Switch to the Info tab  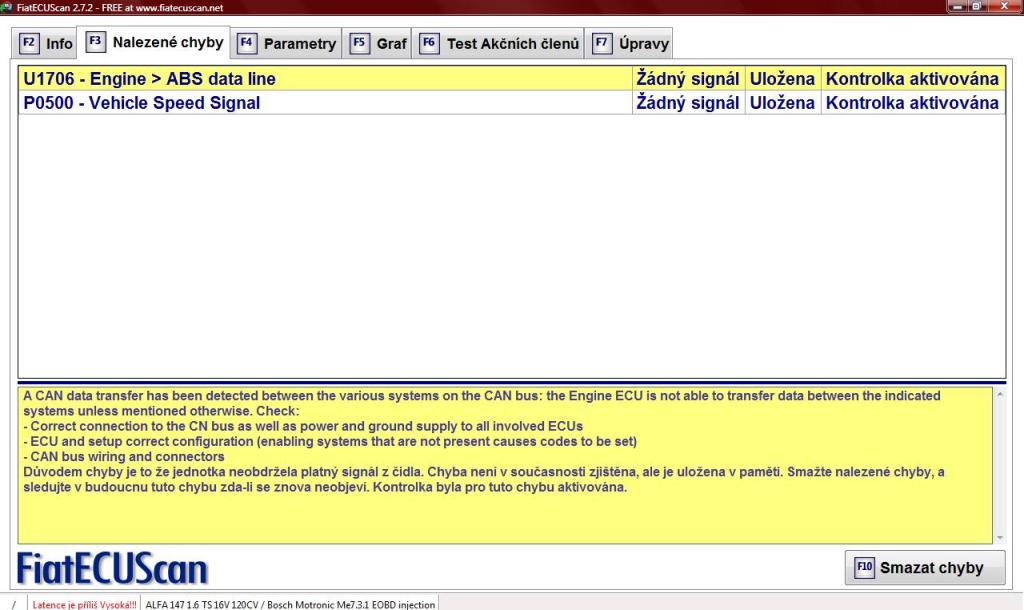[47, 44]
